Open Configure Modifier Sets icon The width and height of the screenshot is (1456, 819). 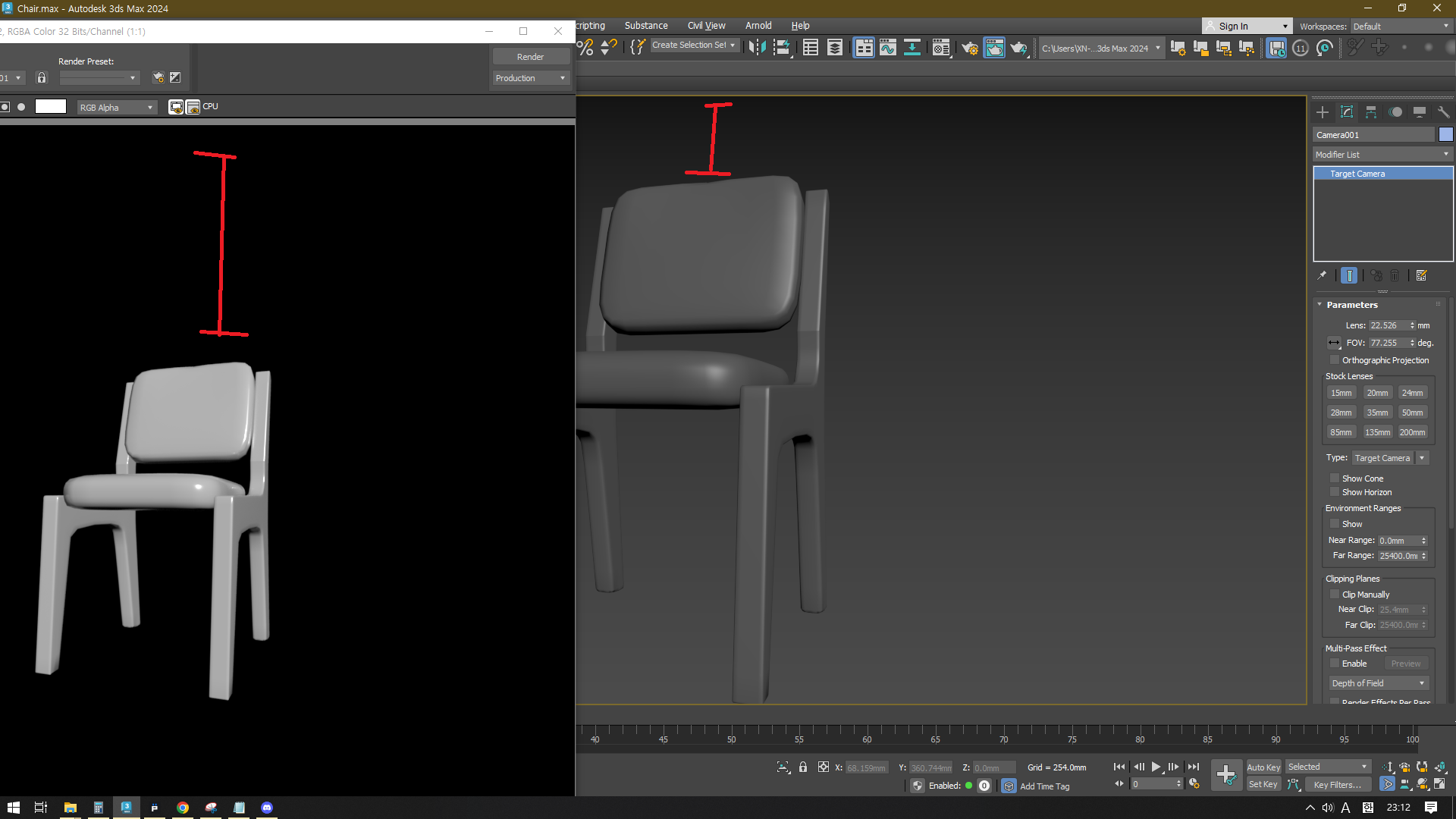[1422, 275]
